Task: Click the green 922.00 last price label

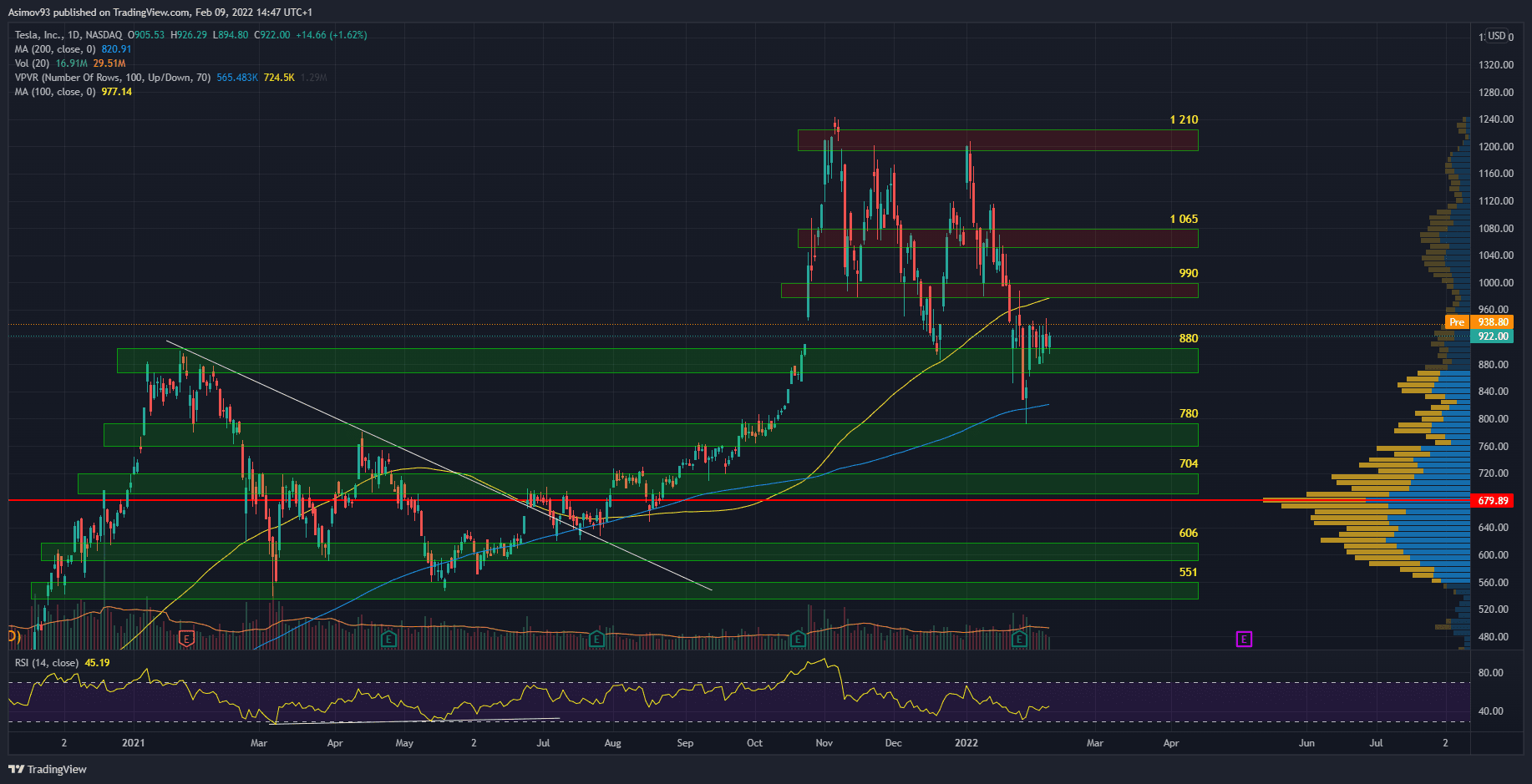Action: click(x=1493, y=336)
